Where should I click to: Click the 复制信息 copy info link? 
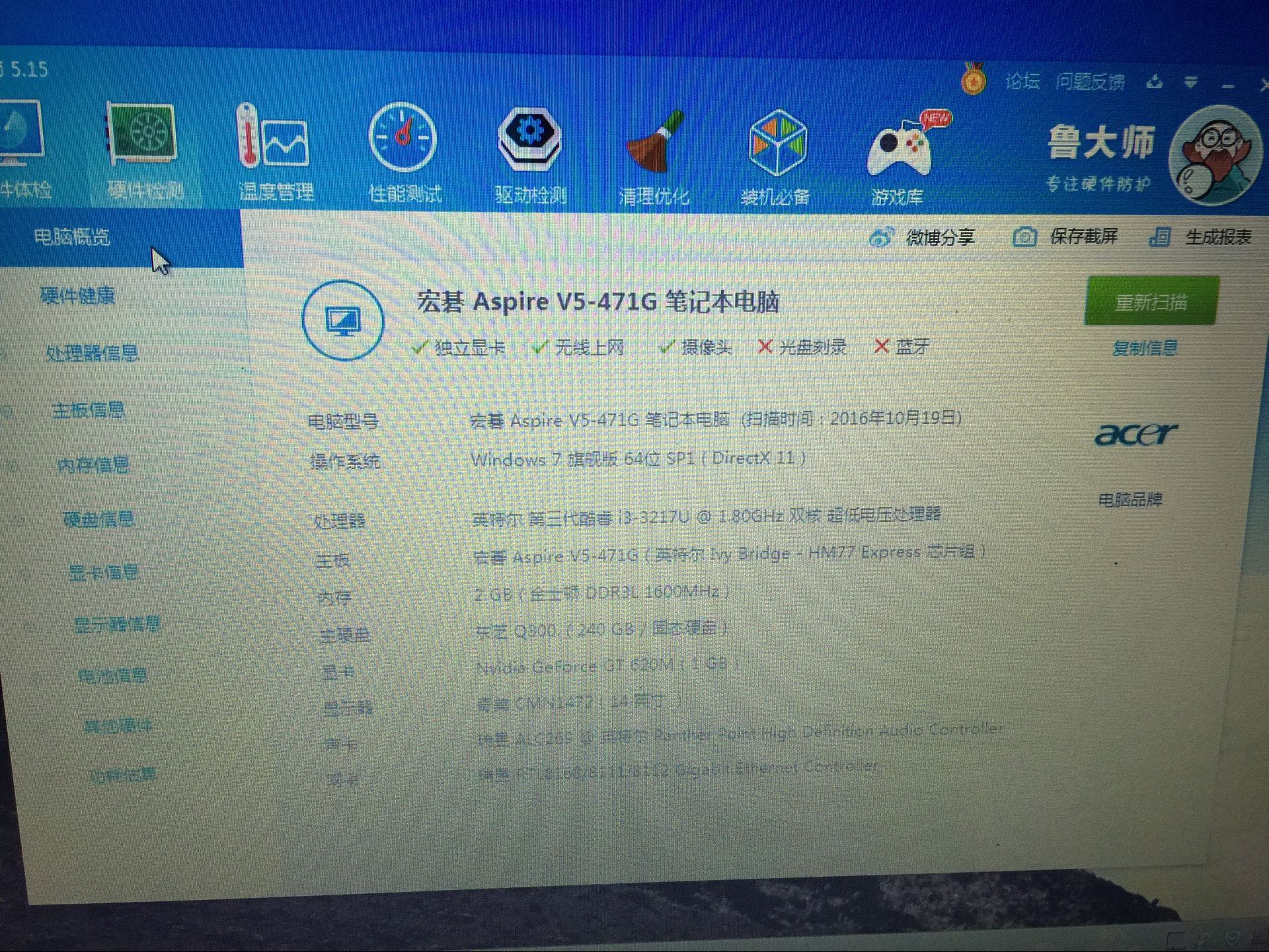(1145, 348)
